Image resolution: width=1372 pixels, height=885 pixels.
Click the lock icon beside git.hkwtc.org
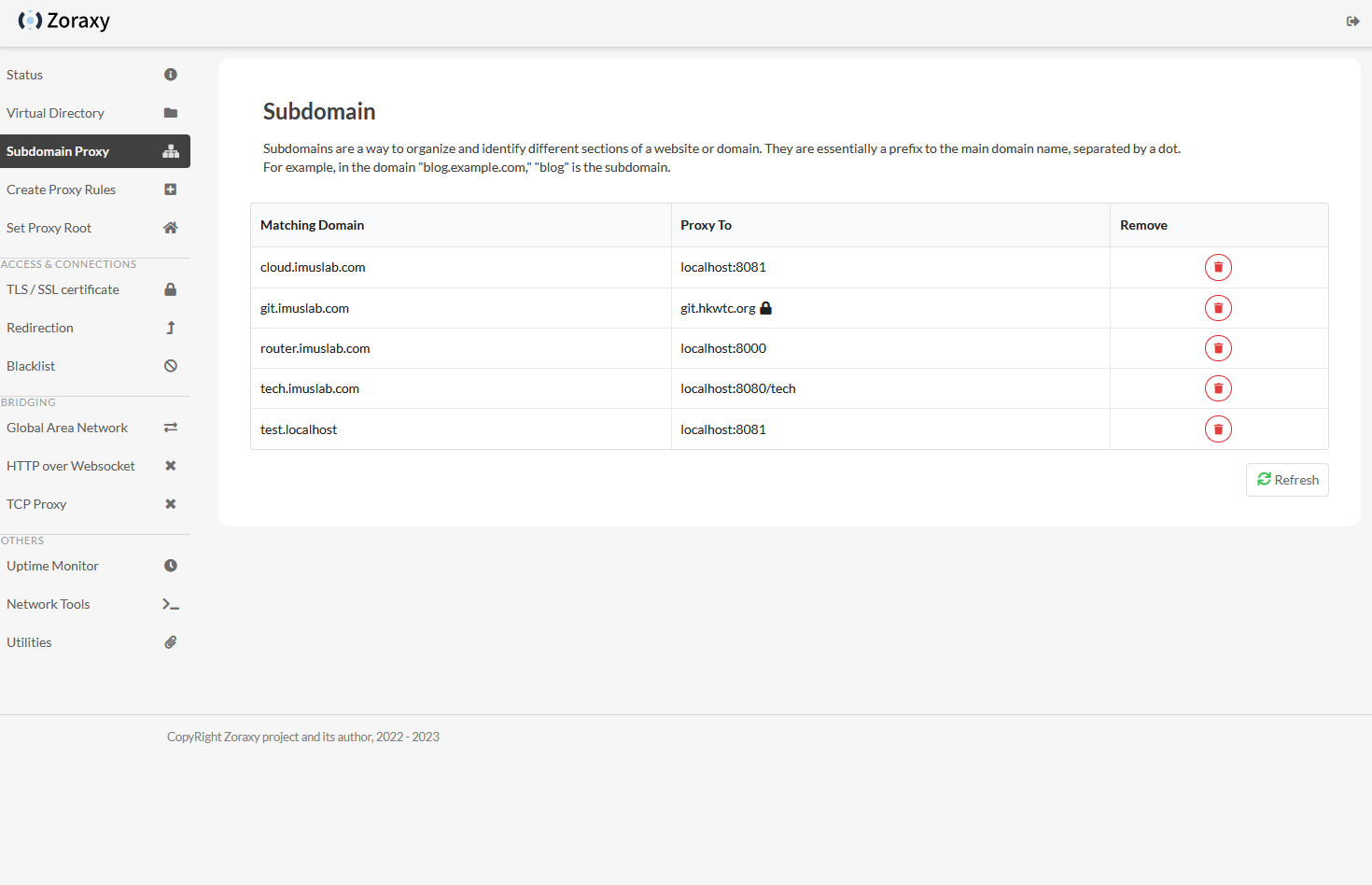(x=766, y=308)
